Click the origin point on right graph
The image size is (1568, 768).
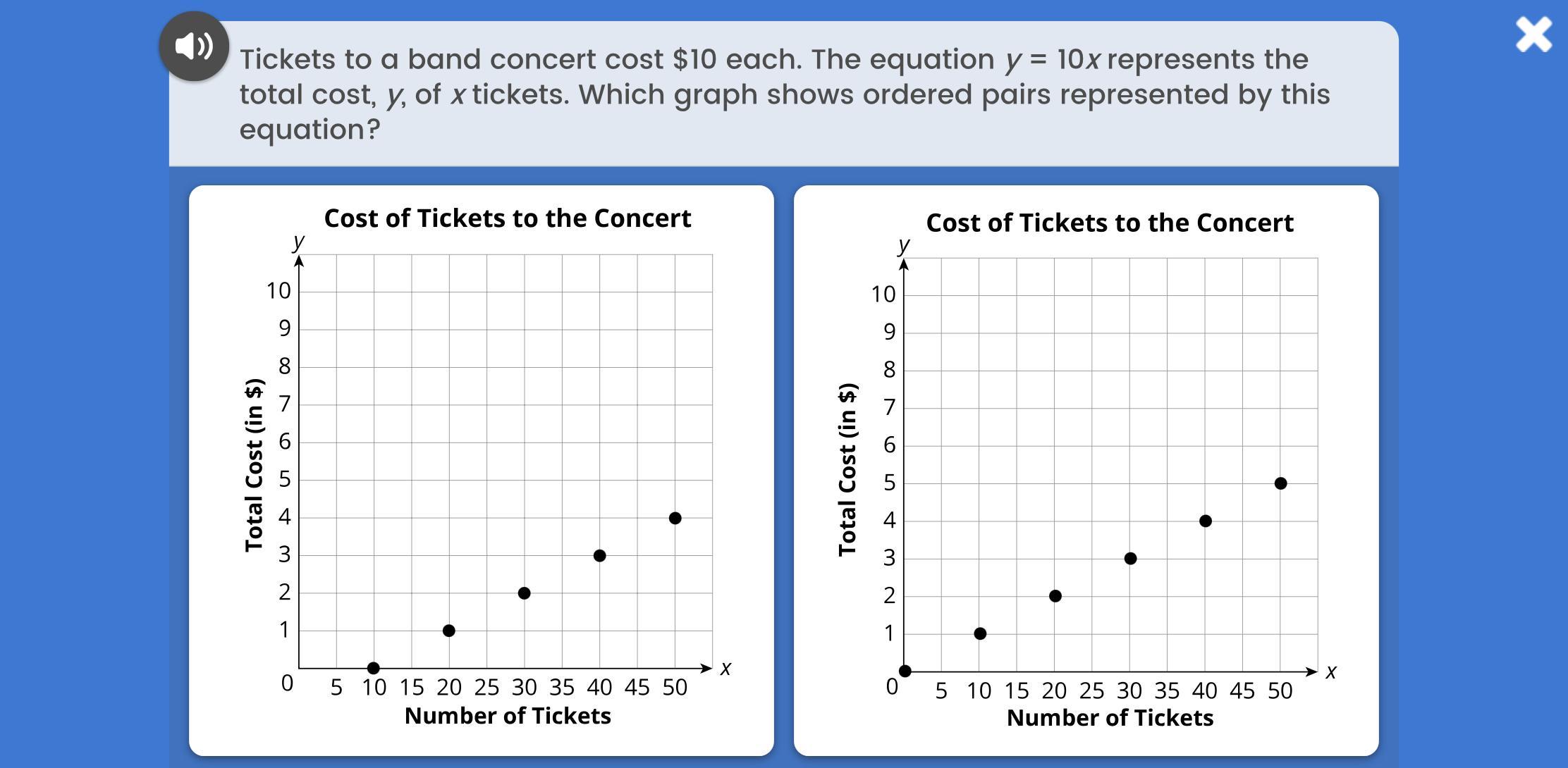[905, 671]
